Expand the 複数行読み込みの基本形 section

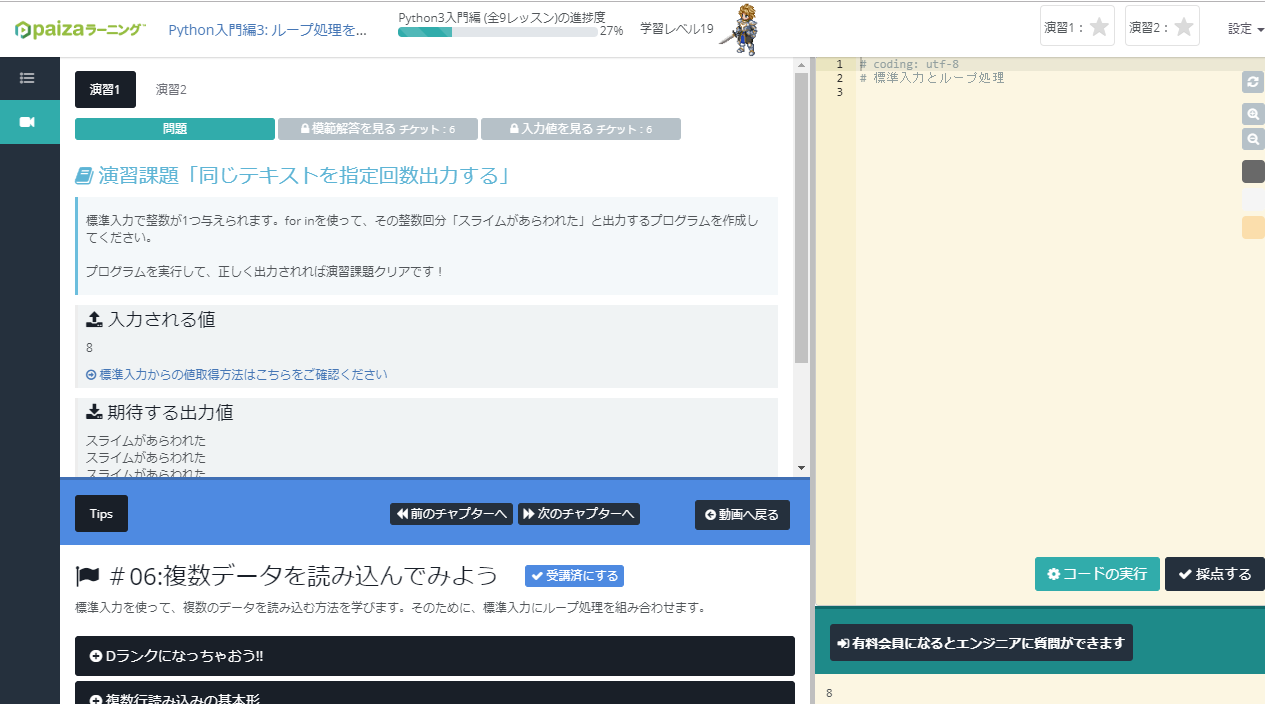click(x=434, y=694)
